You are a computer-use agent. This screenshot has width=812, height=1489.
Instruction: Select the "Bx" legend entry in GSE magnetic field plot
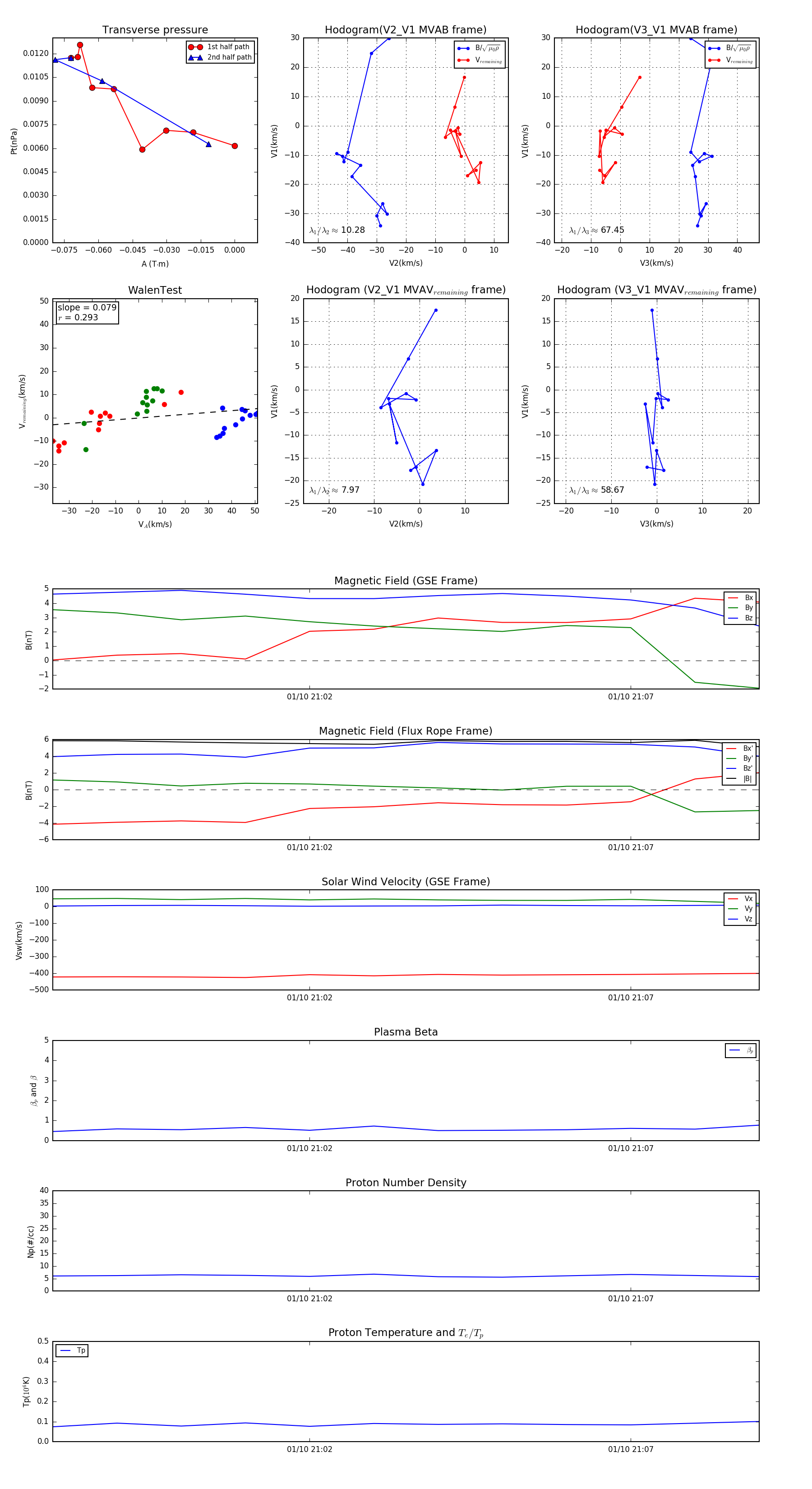(x=740, y=598)
